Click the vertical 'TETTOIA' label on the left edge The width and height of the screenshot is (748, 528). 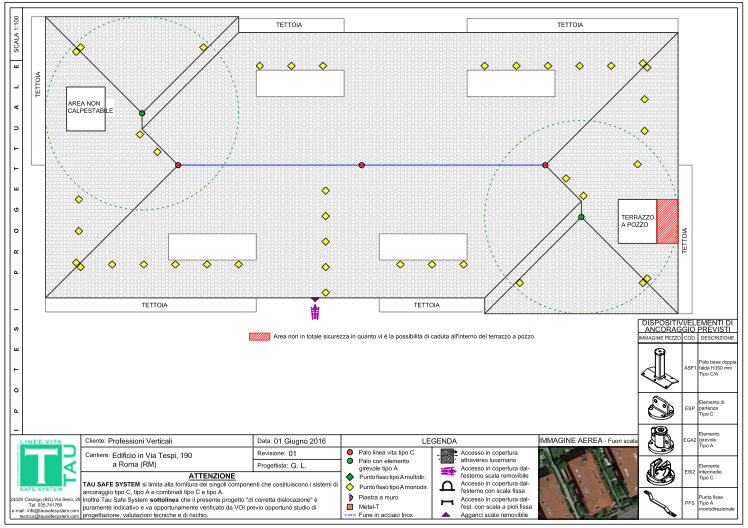38,84
